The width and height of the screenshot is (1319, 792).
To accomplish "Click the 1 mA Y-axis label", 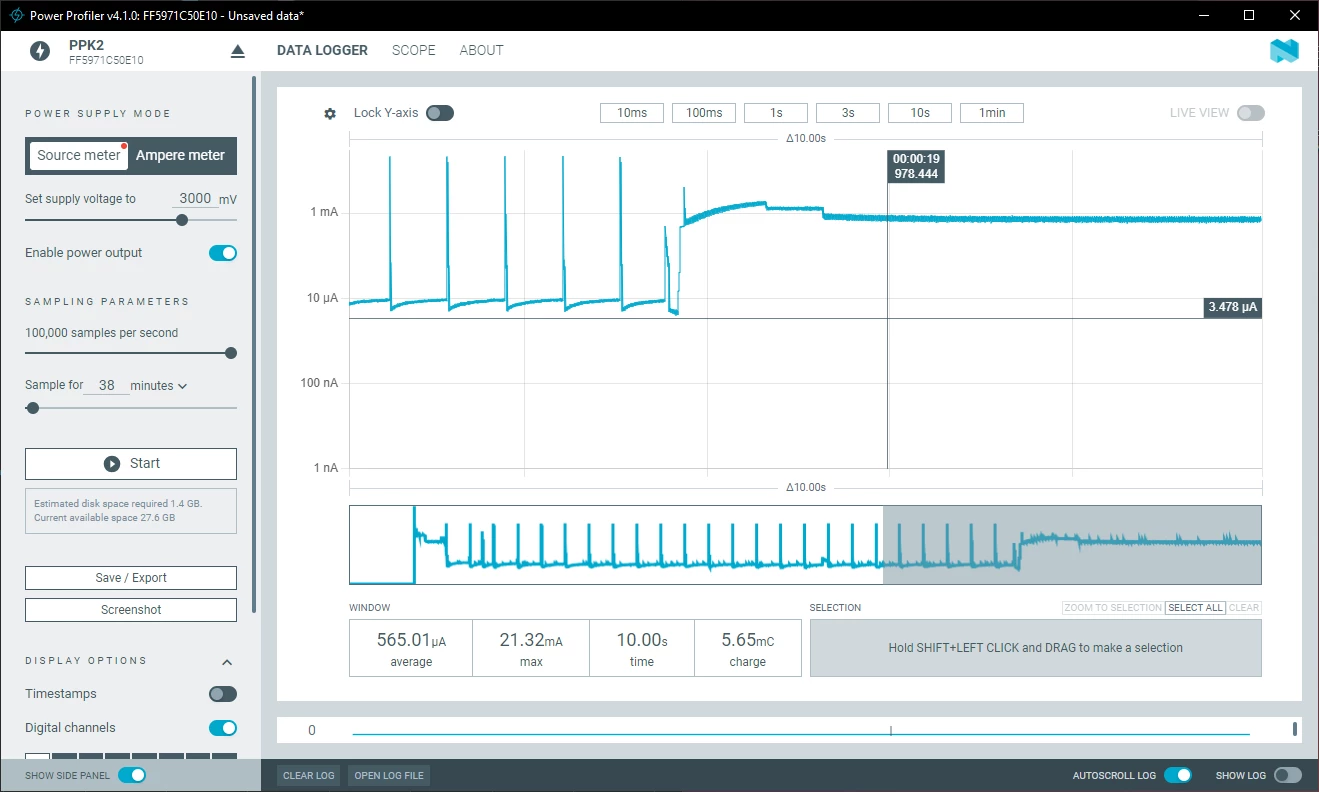I will (325, 212).
